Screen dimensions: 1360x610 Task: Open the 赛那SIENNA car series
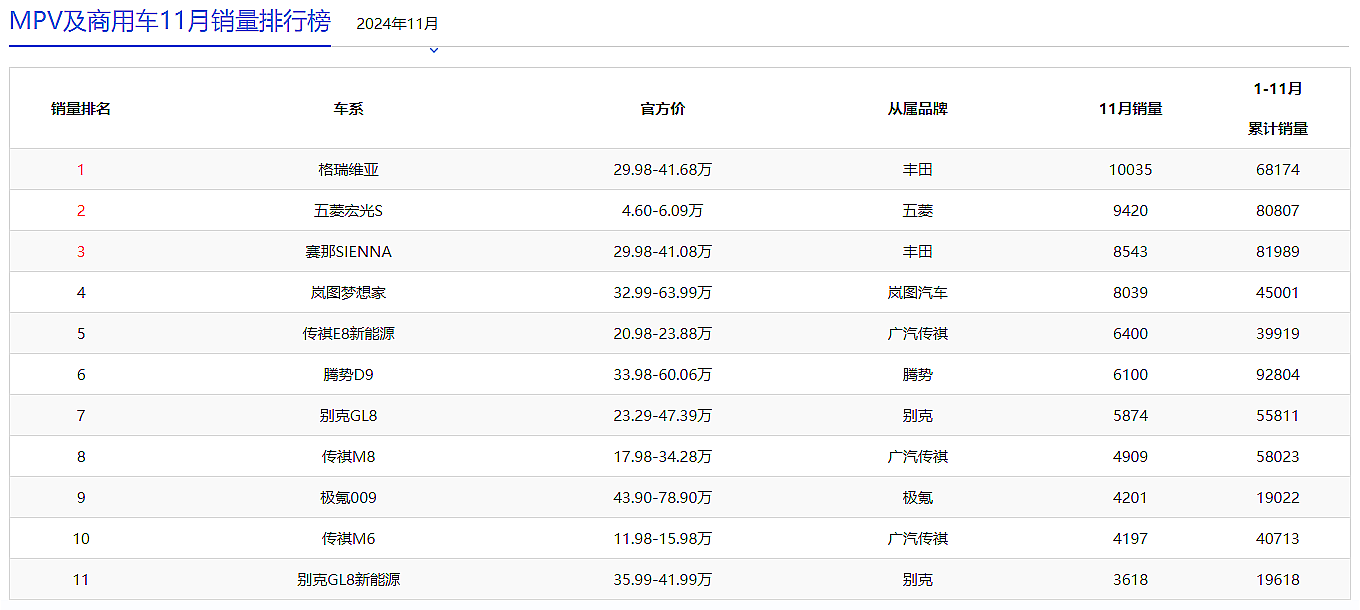pyautogui.click(x=349, y=252)
